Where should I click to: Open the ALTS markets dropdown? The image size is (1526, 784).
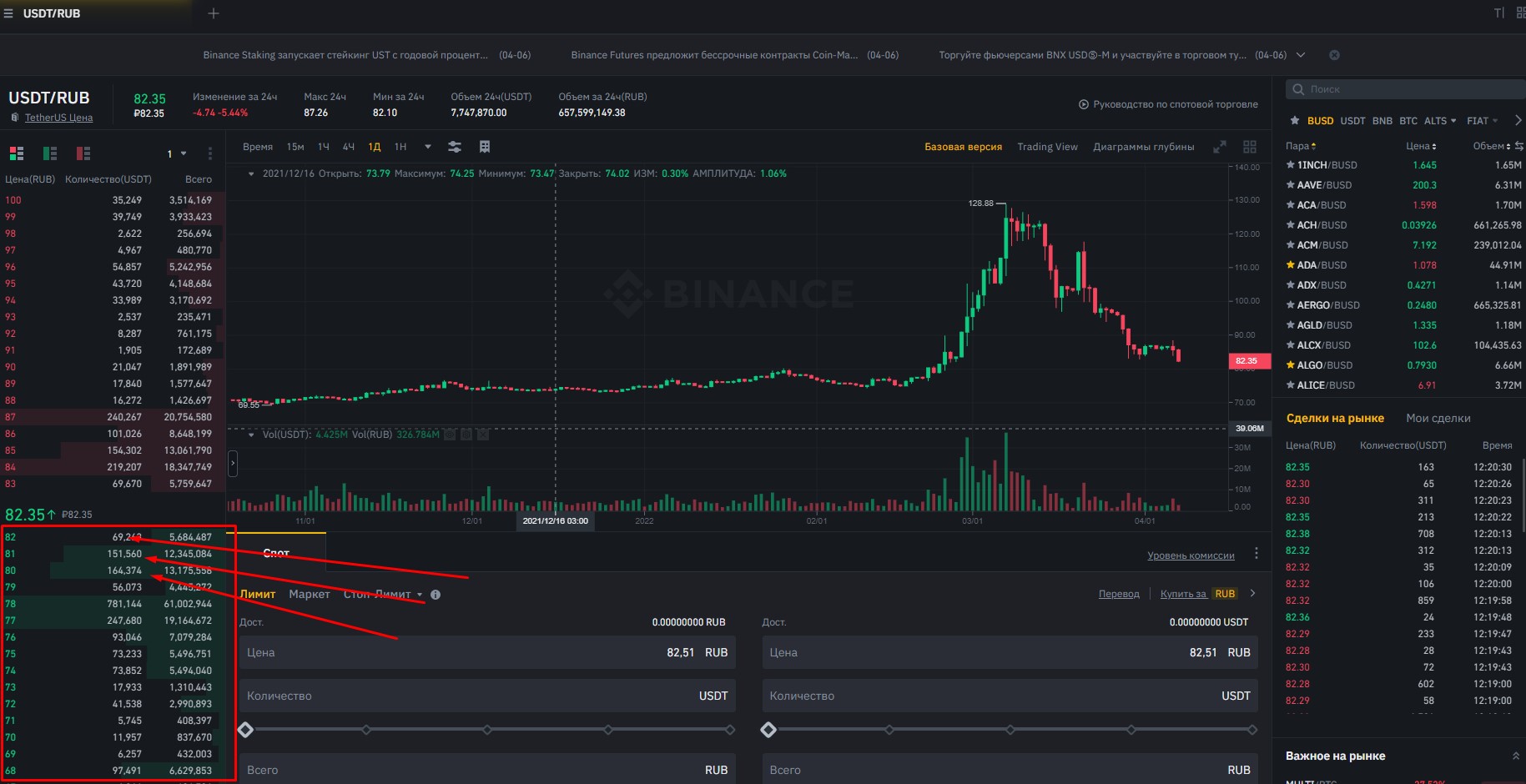1440,121
